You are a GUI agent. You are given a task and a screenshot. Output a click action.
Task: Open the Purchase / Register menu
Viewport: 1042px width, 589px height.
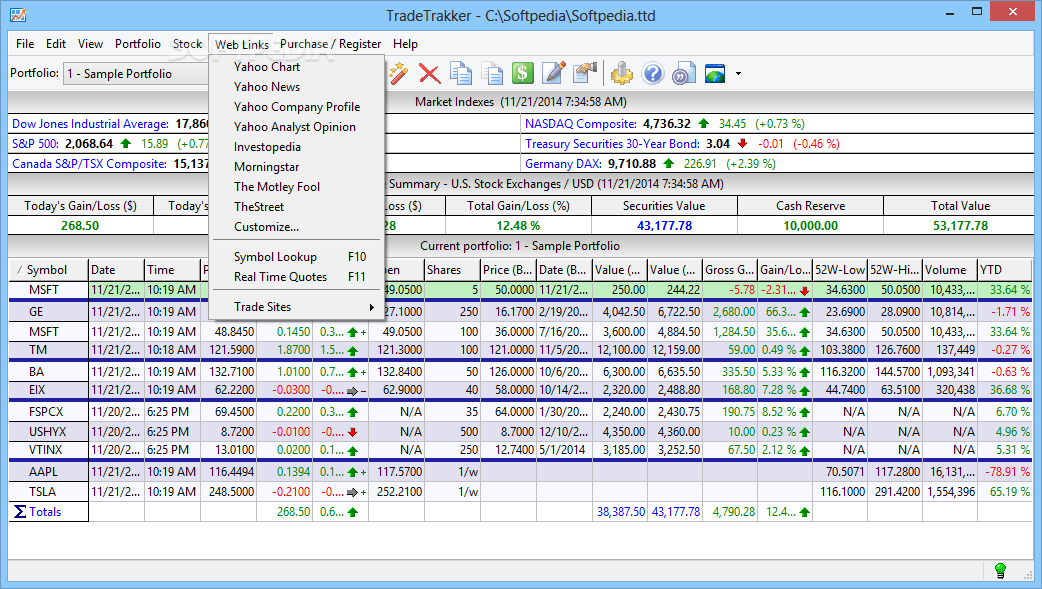[x=330, y=44]
